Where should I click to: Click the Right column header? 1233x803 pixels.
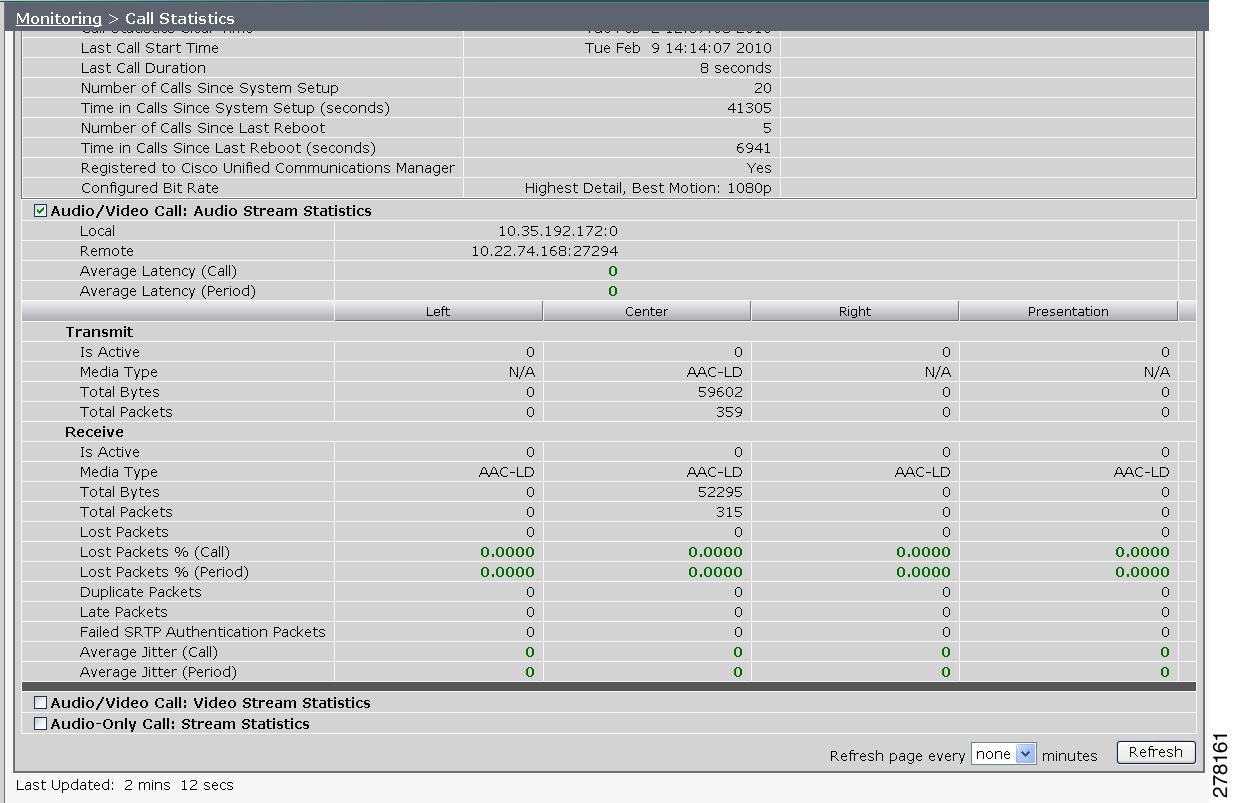point(854,311)
